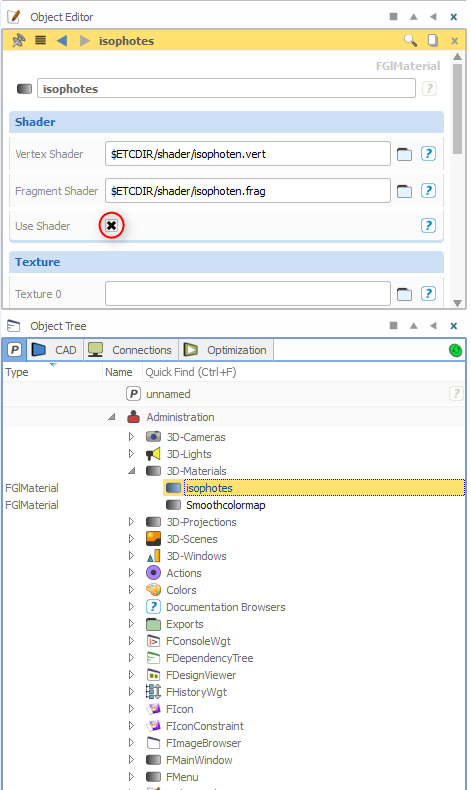Open the Connections tab
This screenshot has width=471, height=790.
click(x=131, y=350)
